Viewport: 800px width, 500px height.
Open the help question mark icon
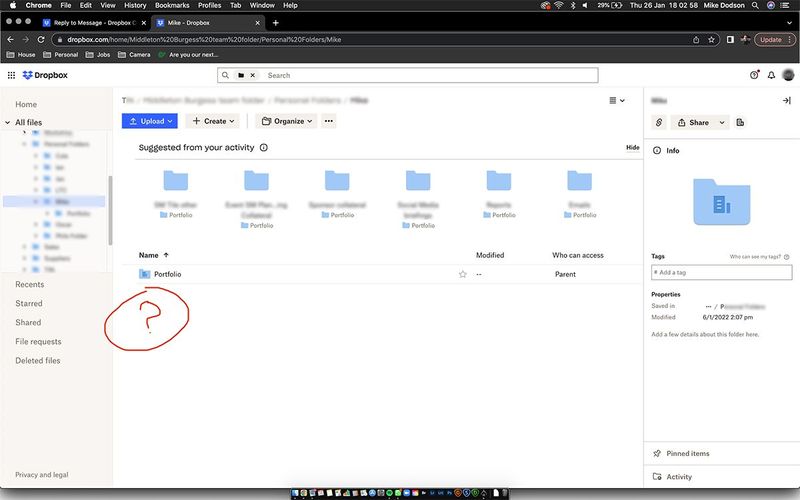pos(754,75)
